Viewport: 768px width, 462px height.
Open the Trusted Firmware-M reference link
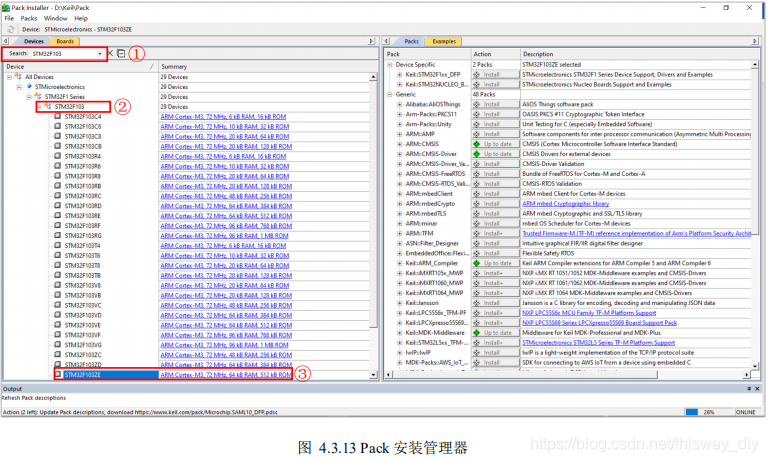(x=636, y=233)
